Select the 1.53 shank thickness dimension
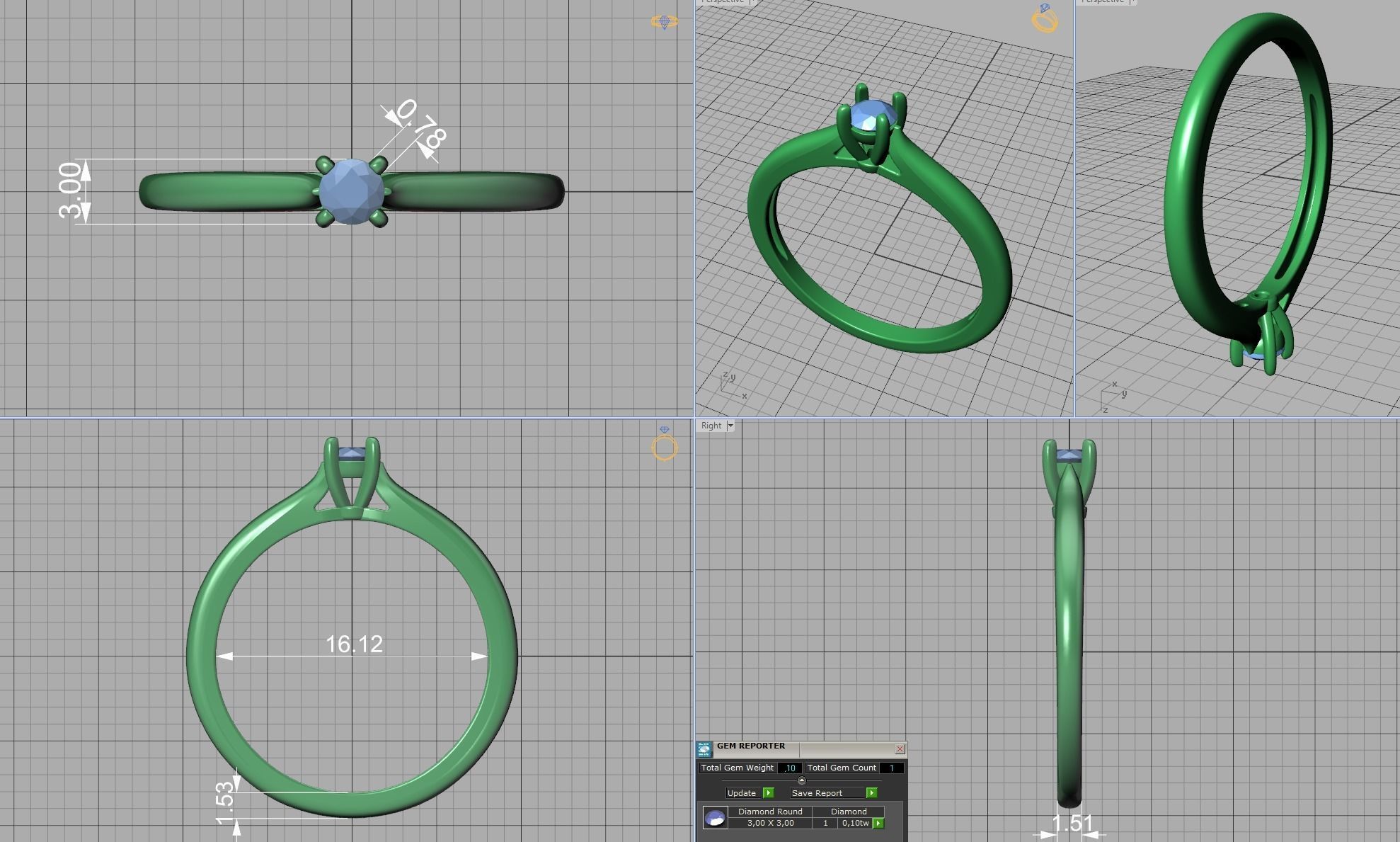 pyautogui.click(x=224, y=804)
